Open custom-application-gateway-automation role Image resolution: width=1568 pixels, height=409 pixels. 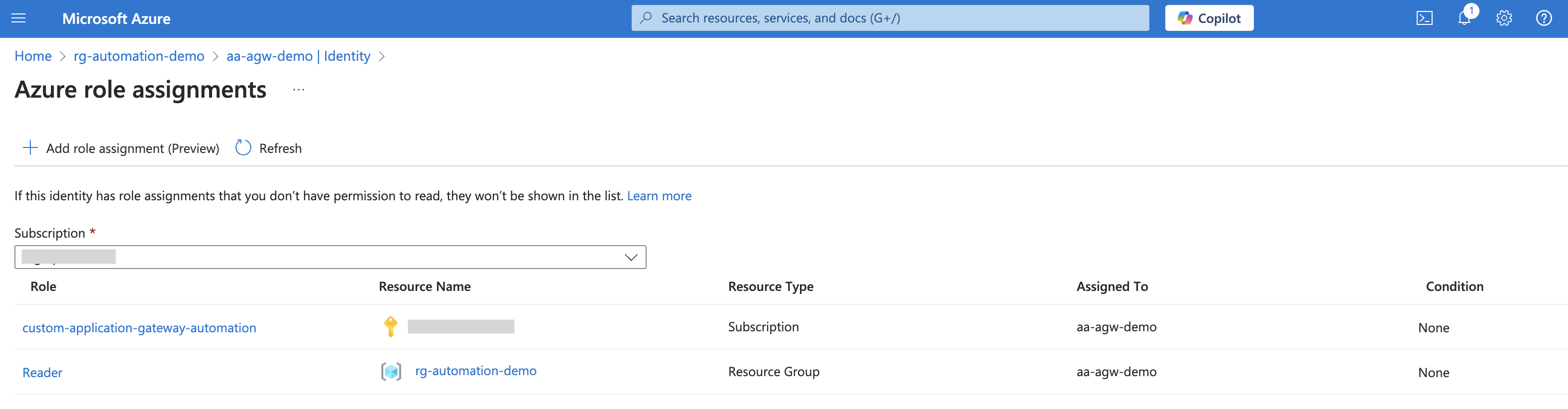[x=139, y=328]
